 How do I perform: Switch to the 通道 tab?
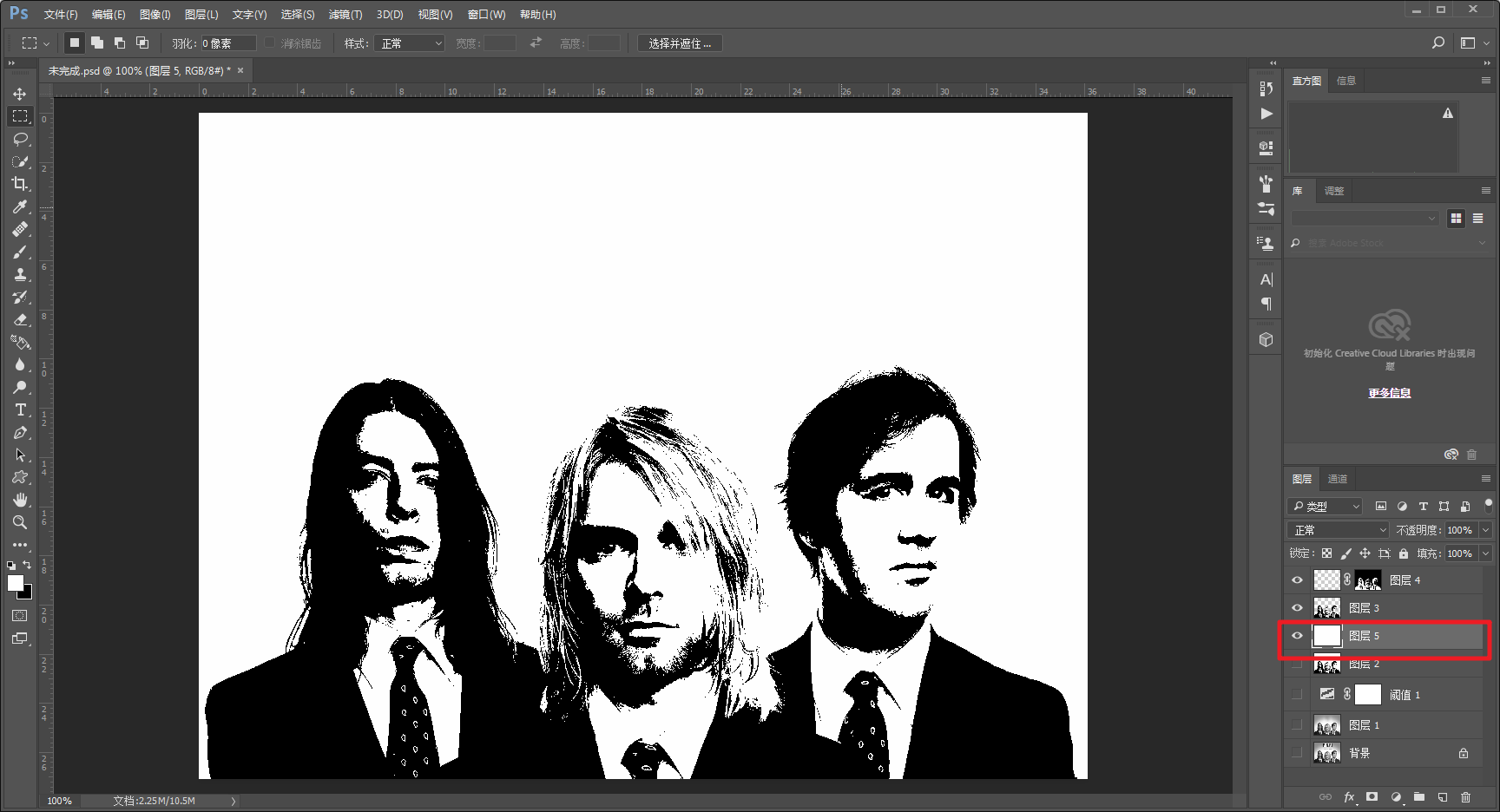point(1338,479)
